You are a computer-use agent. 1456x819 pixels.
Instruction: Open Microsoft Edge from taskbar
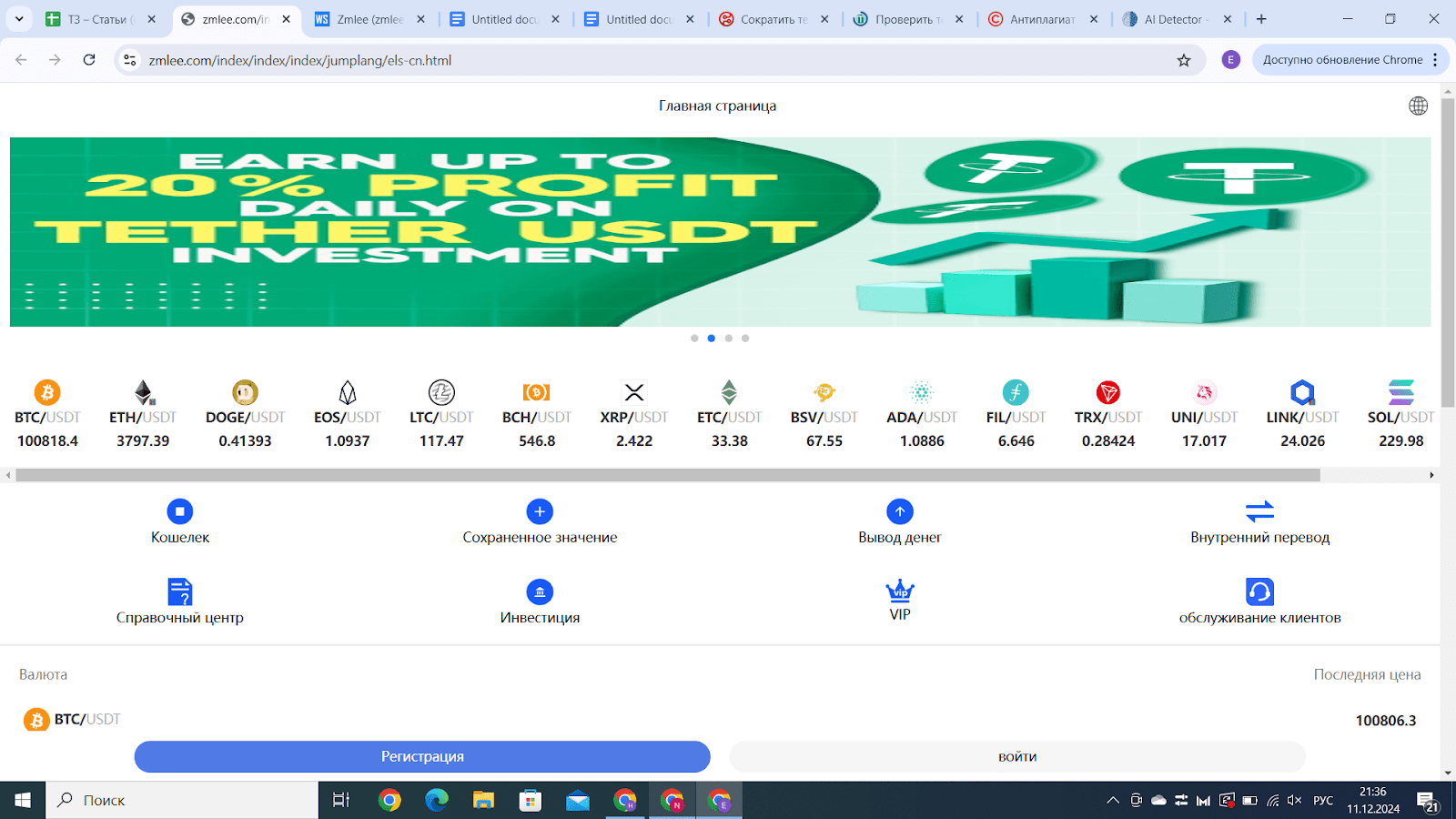[x=437, y=801]
